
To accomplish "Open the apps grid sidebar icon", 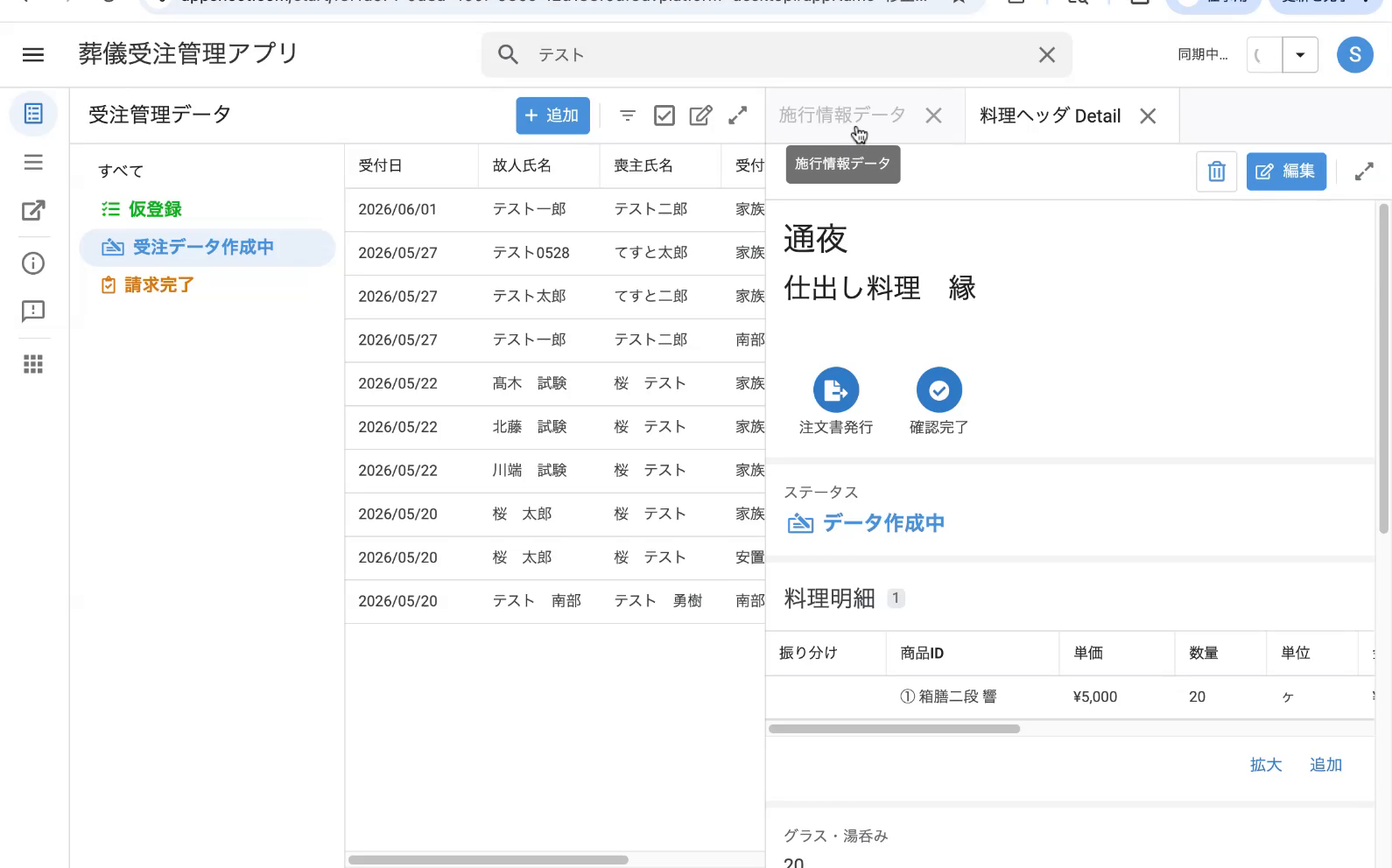I will [33, 364].
